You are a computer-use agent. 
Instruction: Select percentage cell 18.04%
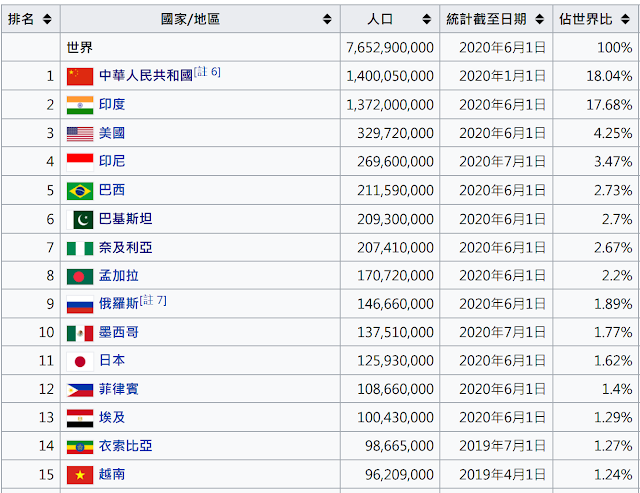coord(609,76)
